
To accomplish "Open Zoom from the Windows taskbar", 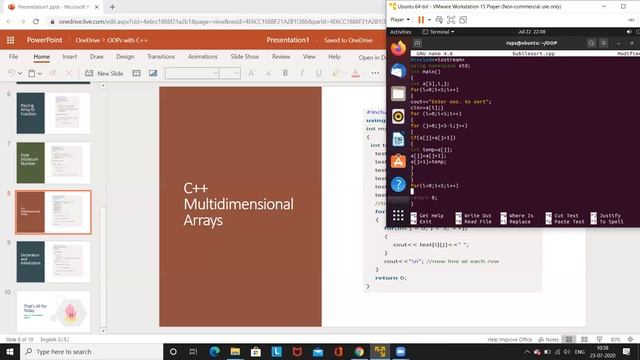I will coord(400,351).
